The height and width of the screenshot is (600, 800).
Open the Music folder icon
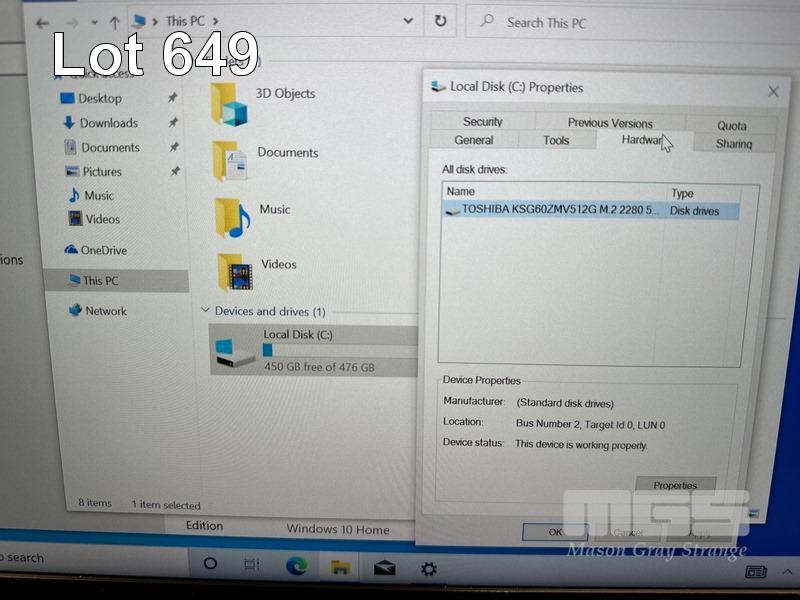[232, 217]
